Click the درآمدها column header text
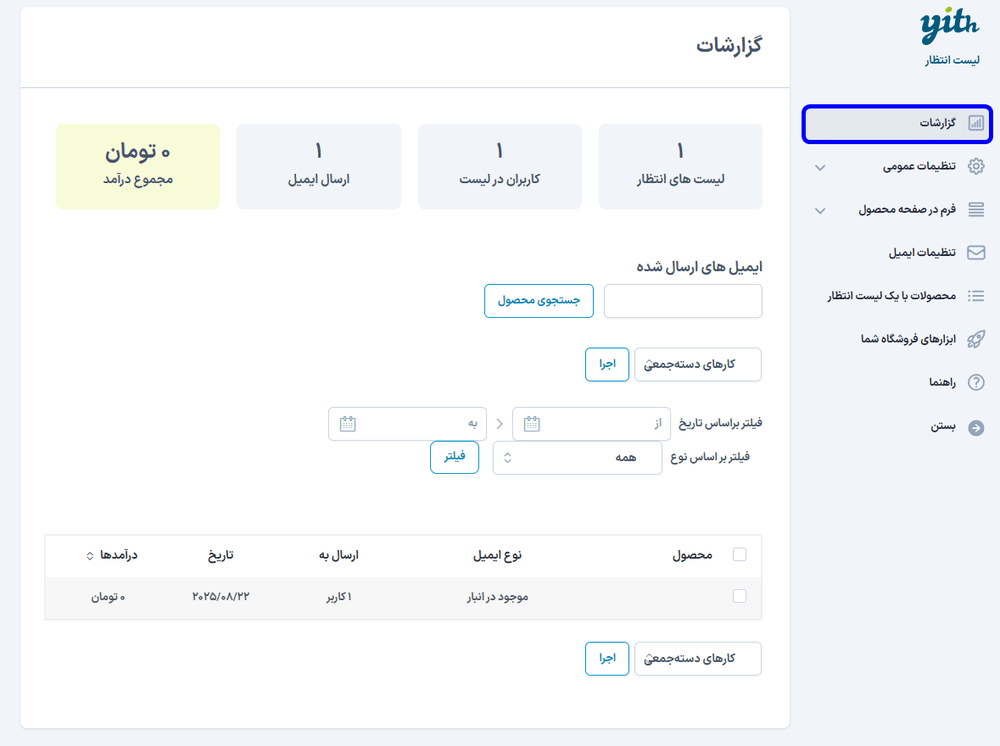 [x=119, y=555]
